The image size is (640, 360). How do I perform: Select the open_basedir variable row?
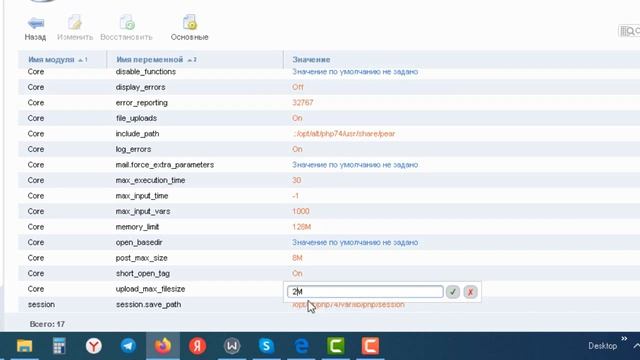(x=329, y=242)
